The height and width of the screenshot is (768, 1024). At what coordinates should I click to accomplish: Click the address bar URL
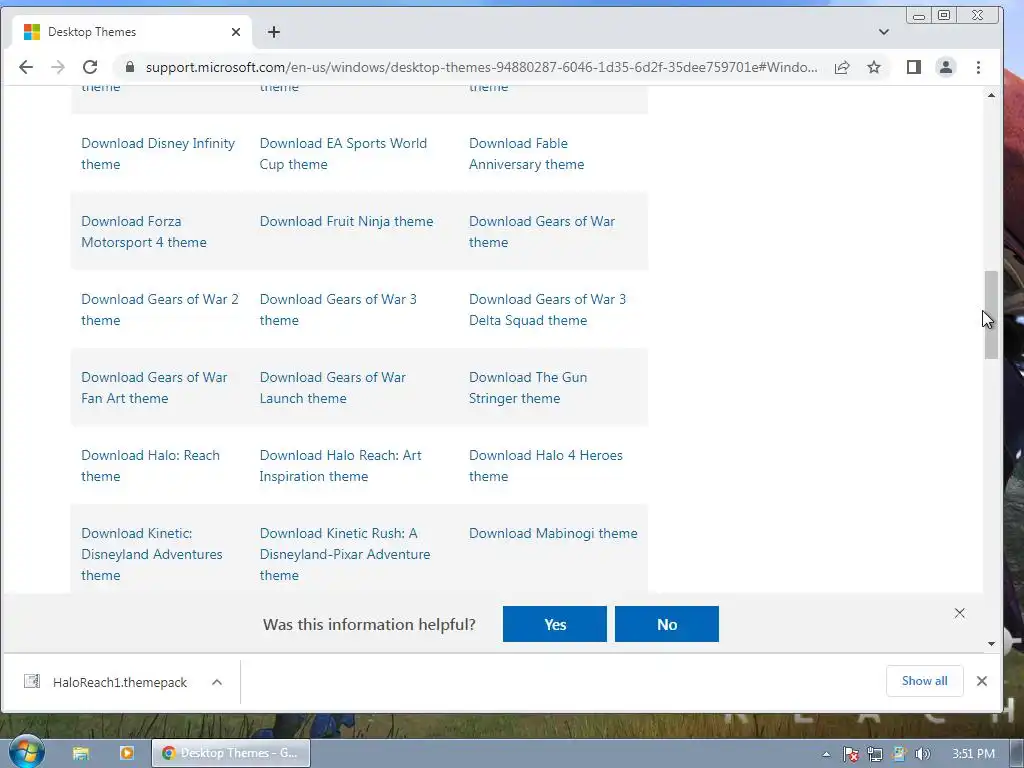[x=481, y=67]
